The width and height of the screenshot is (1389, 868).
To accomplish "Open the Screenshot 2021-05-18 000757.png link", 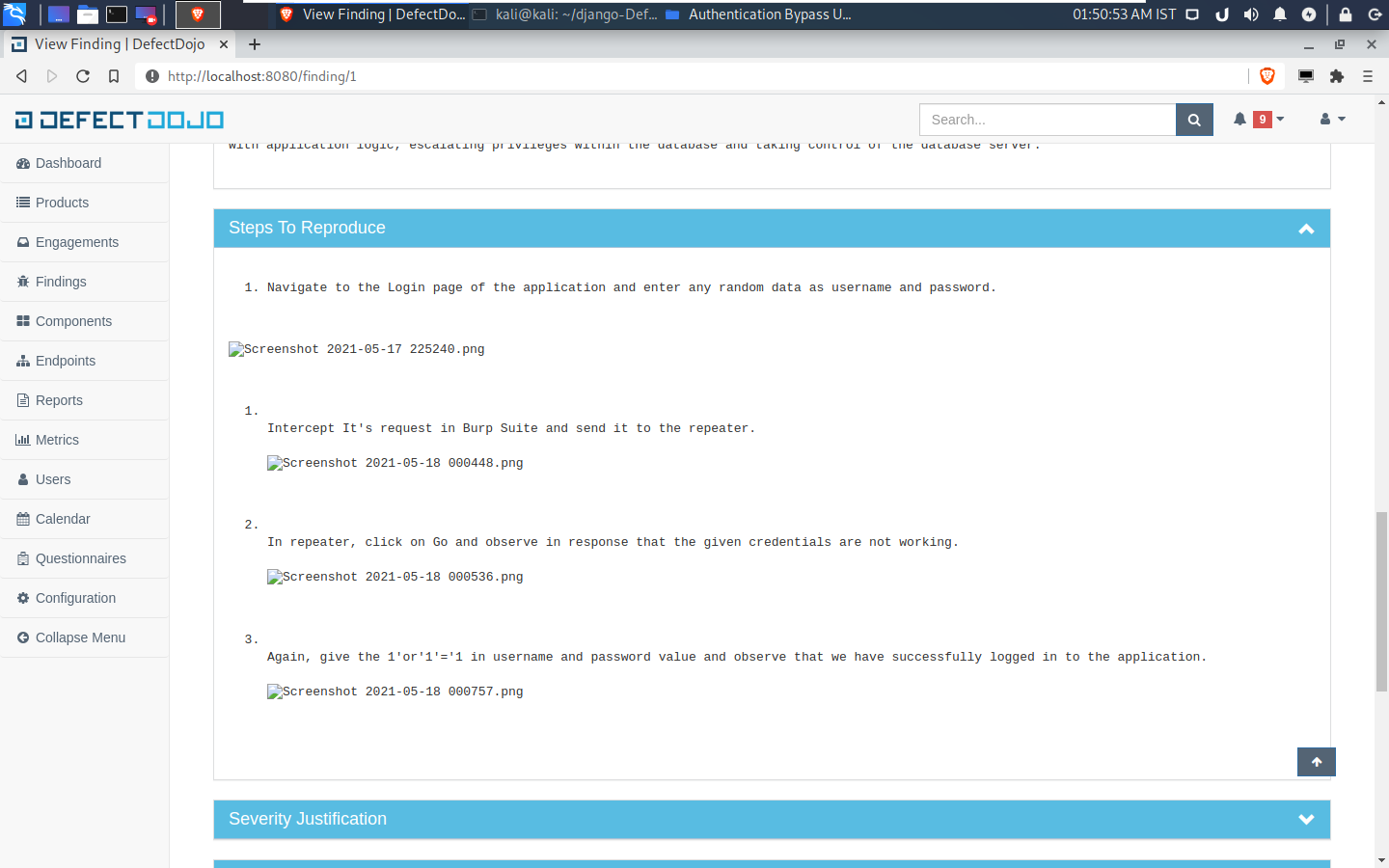I will click(395, 692).
